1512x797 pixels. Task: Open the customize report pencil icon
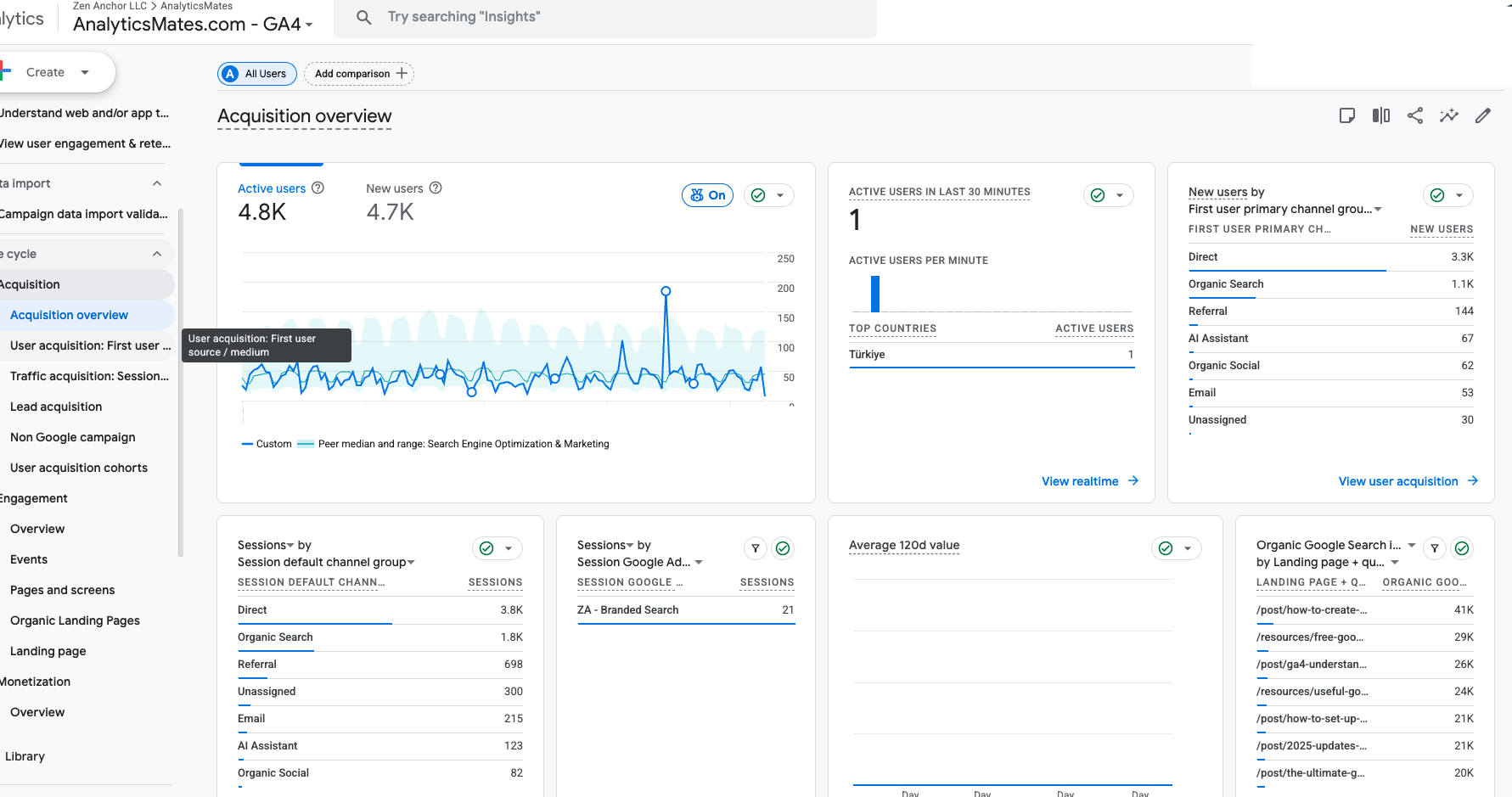point(1482,115)
